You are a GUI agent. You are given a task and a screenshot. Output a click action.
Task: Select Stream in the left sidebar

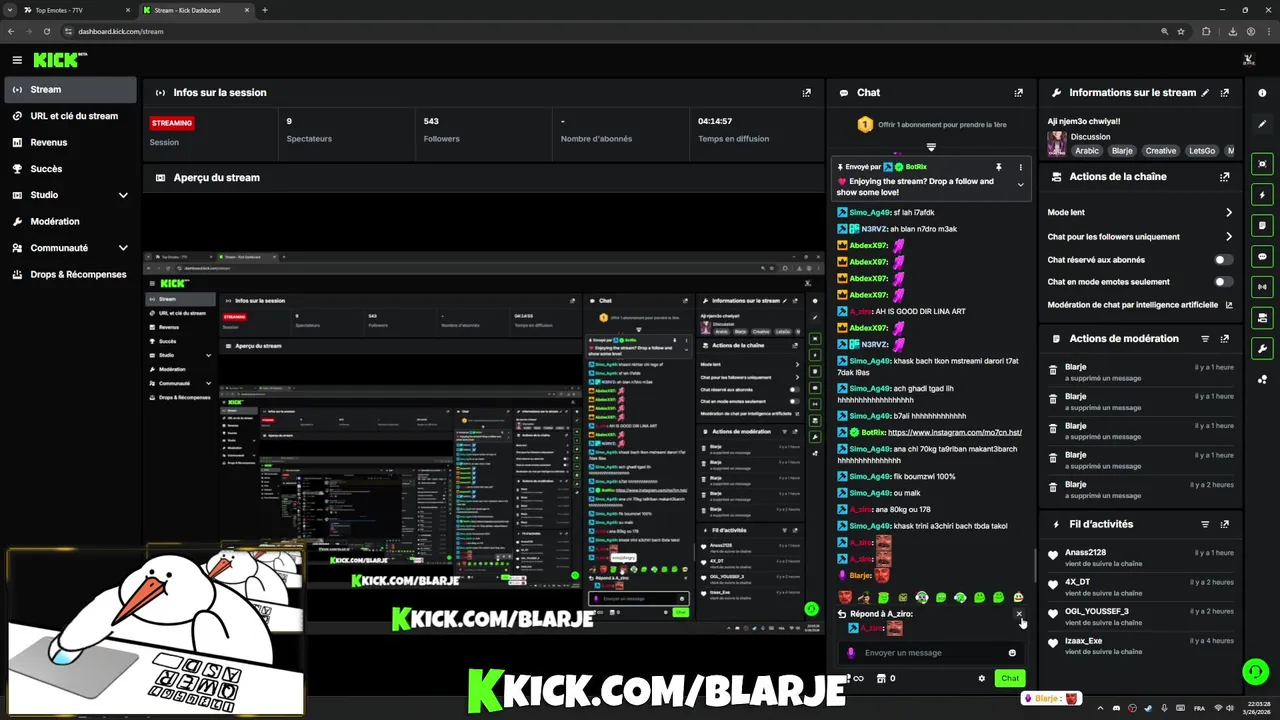70,89
